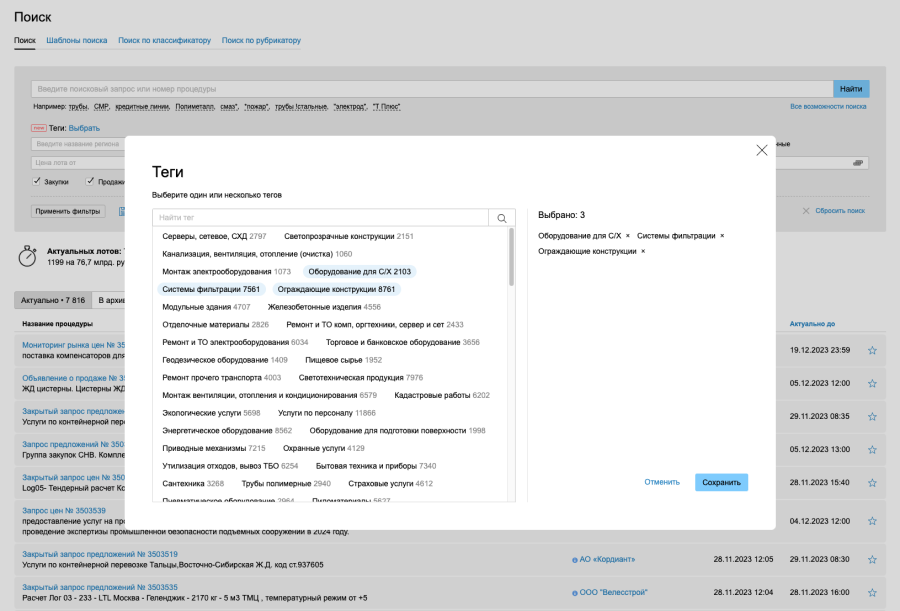
Task: Favorite the lot expiring 28.11.2023 16:00
Action: click(x=872, y=592)
